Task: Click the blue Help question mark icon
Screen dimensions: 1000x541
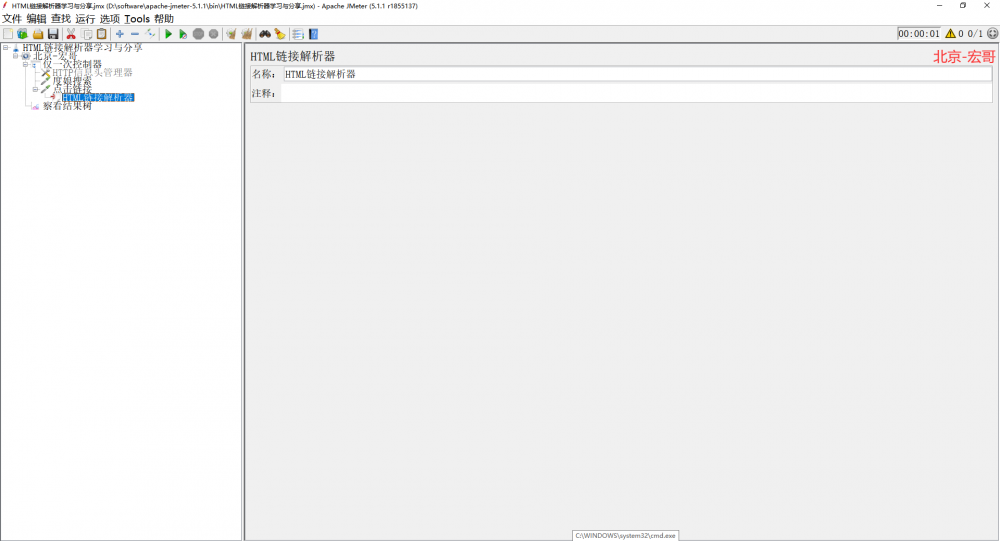Action: click(313, 34)
